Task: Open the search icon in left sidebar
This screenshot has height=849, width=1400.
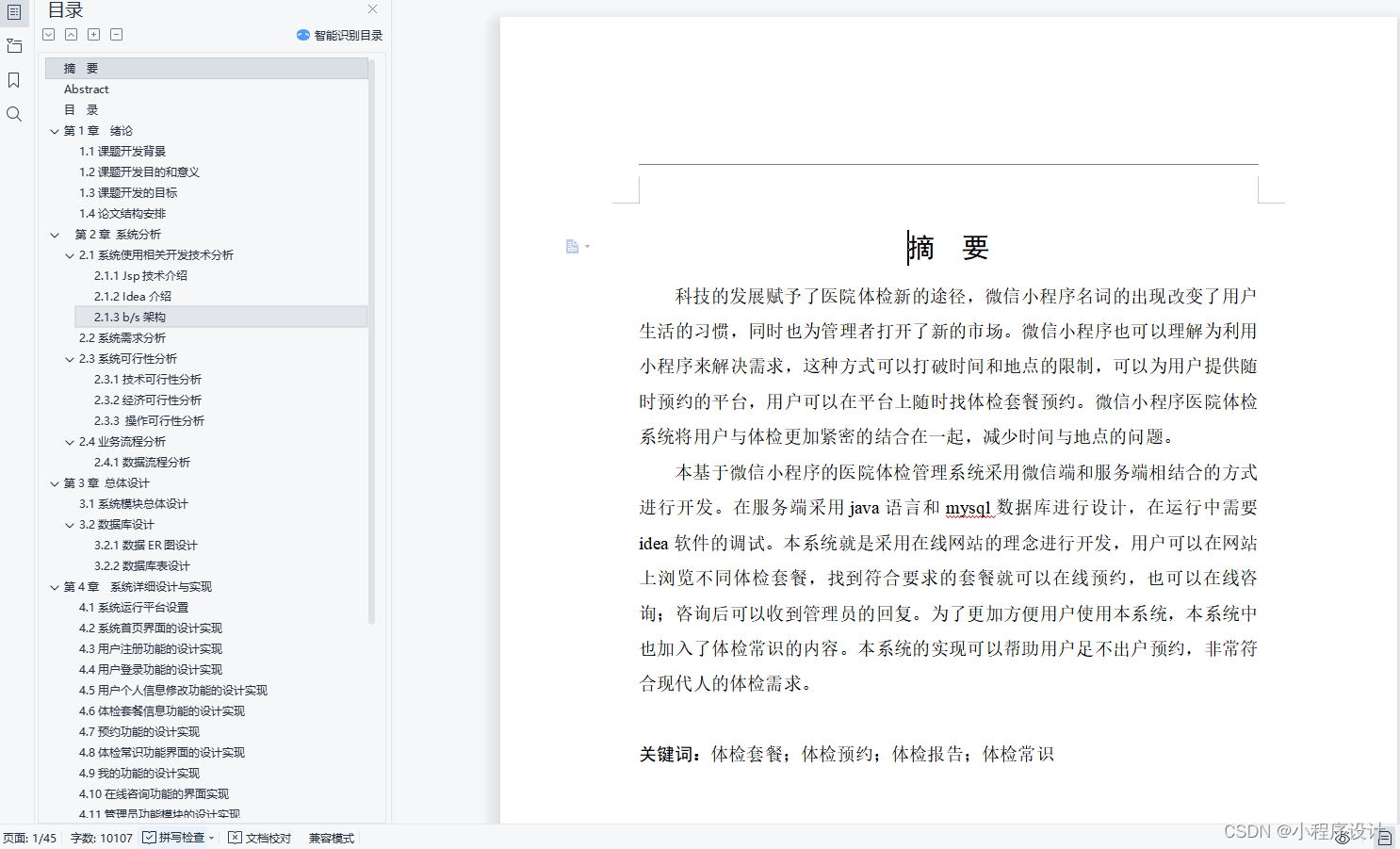Action: (14, 113)
